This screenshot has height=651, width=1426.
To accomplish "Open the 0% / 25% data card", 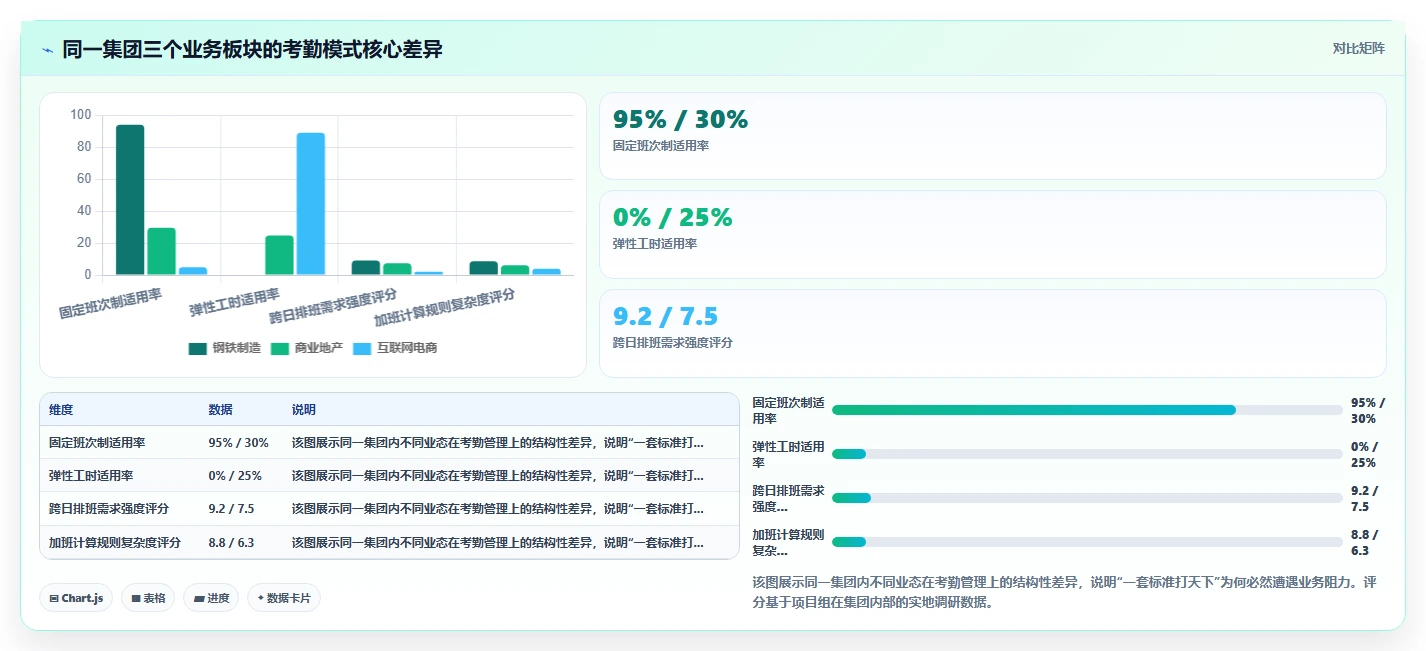I will [992, 234].
